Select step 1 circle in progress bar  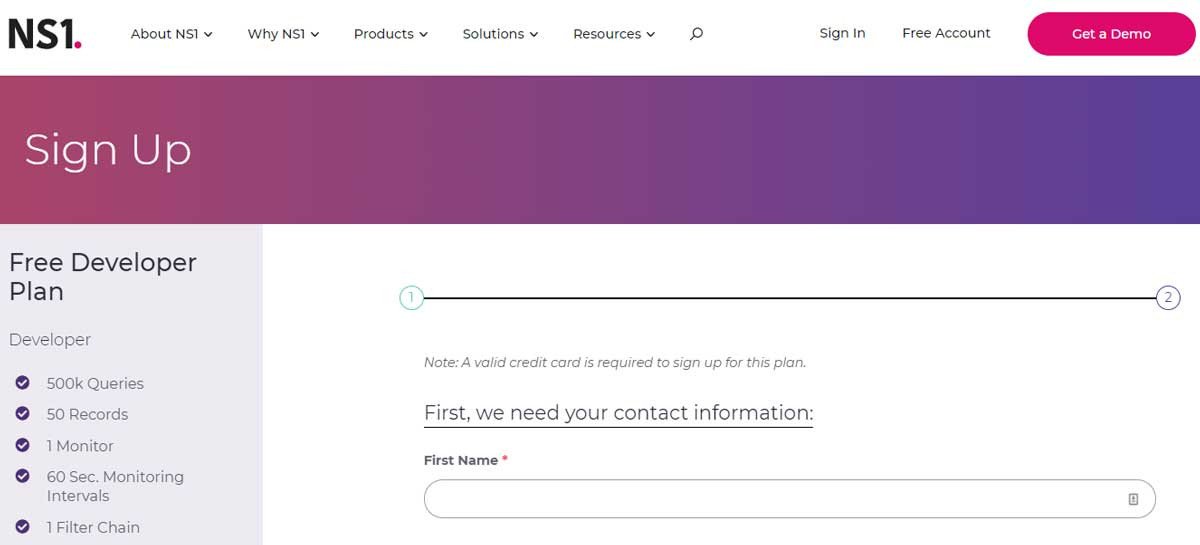point(411,297)
